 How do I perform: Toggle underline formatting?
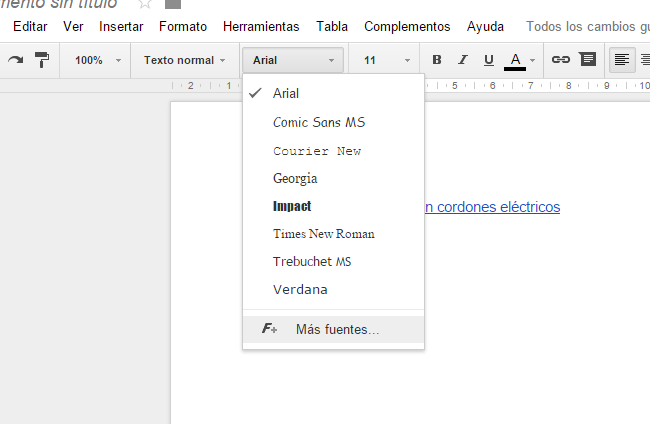(x=489, y=60)
